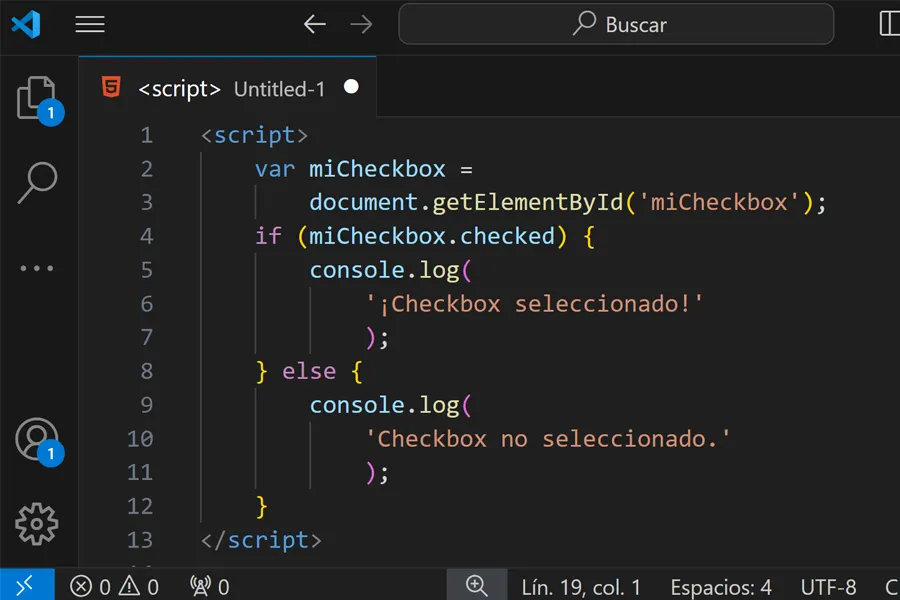Open remote window button in status bar
The image size is (900, 600).
(27, 585)
